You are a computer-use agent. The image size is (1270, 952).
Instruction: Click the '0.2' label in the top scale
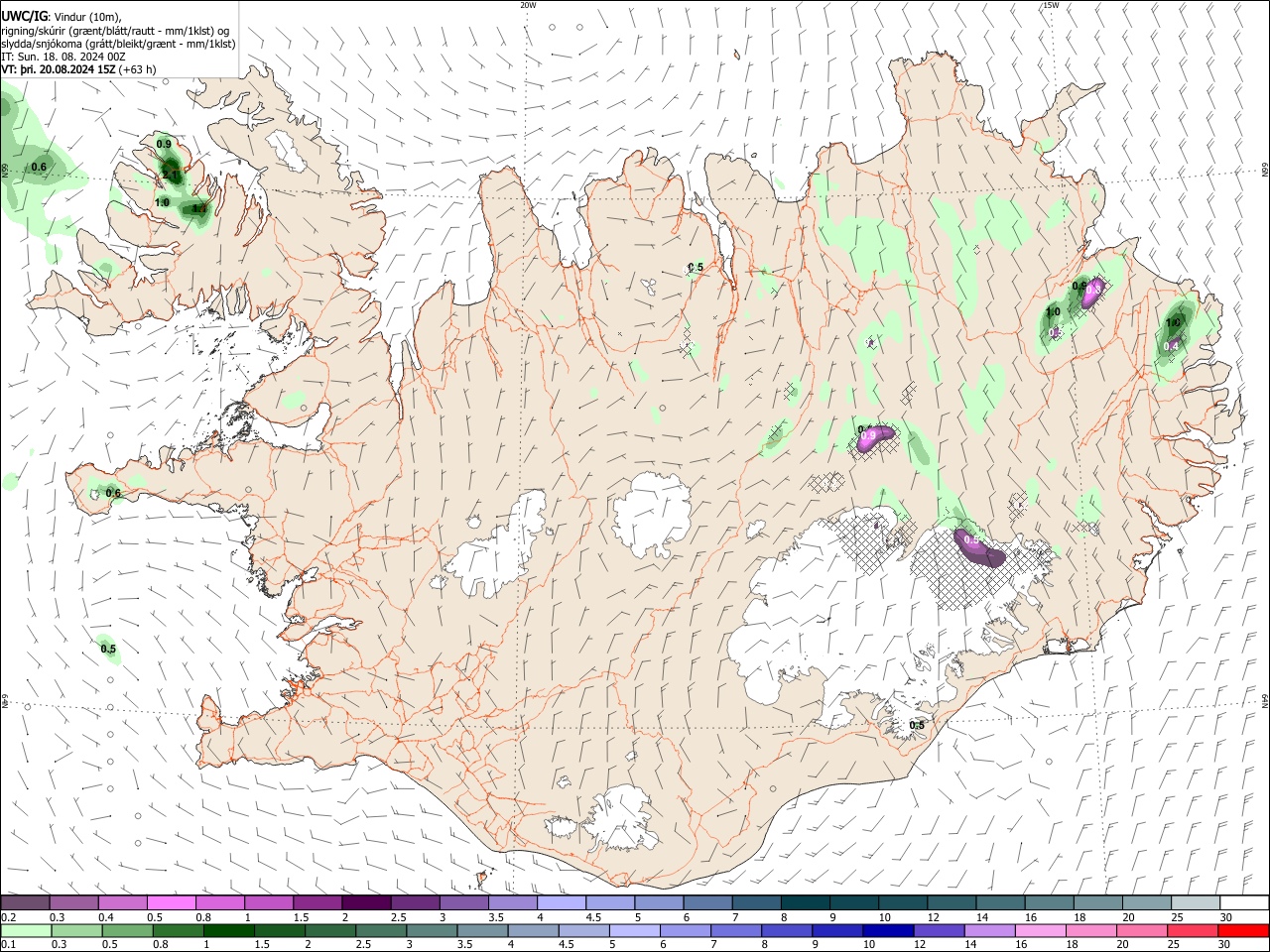click(8, 917)
